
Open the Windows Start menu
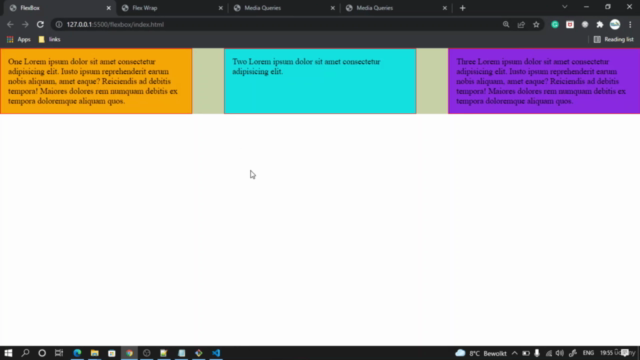[x=8, y=353]
